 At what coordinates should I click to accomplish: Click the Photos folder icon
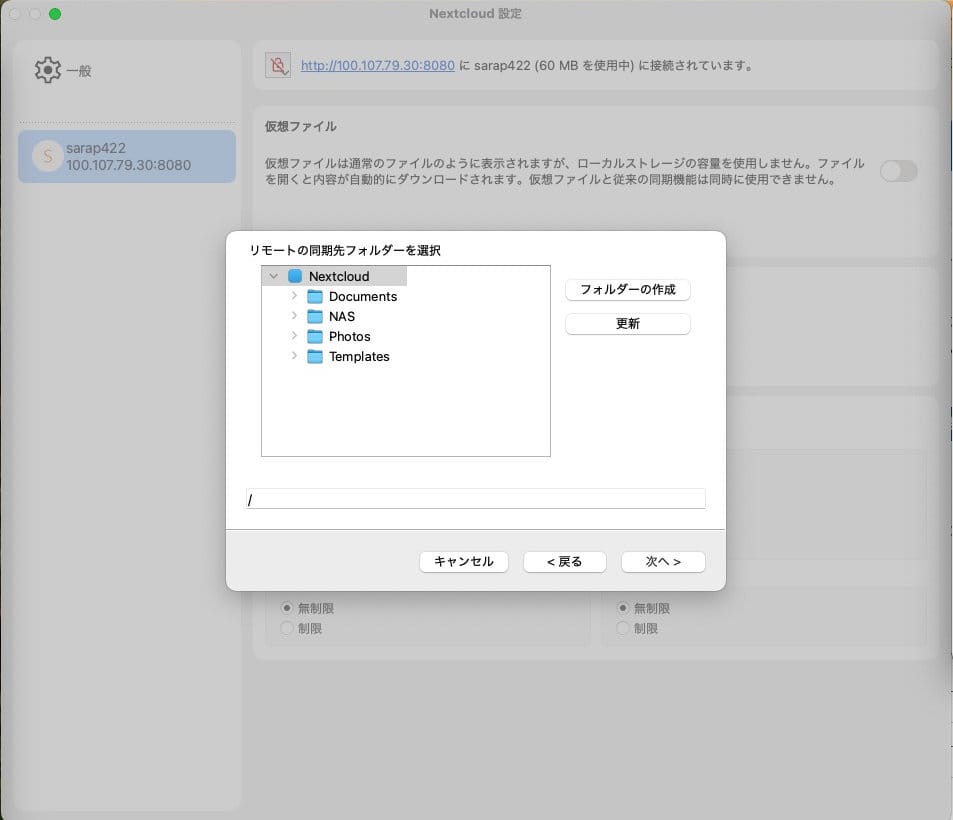(315, 336)
